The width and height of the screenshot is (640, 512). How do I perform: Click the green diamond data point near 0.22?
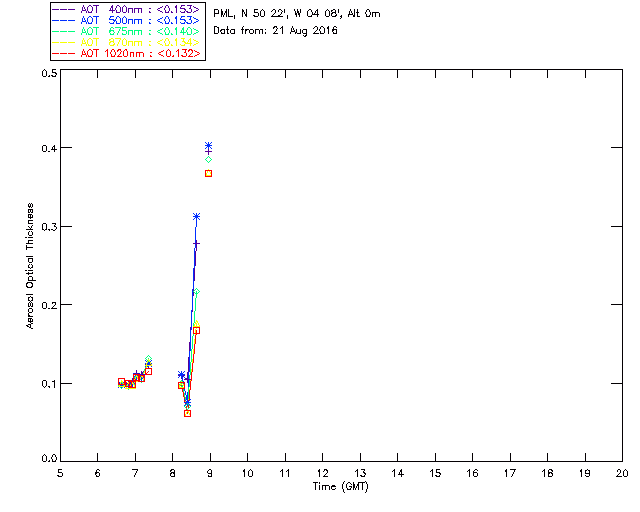(196, 292)
